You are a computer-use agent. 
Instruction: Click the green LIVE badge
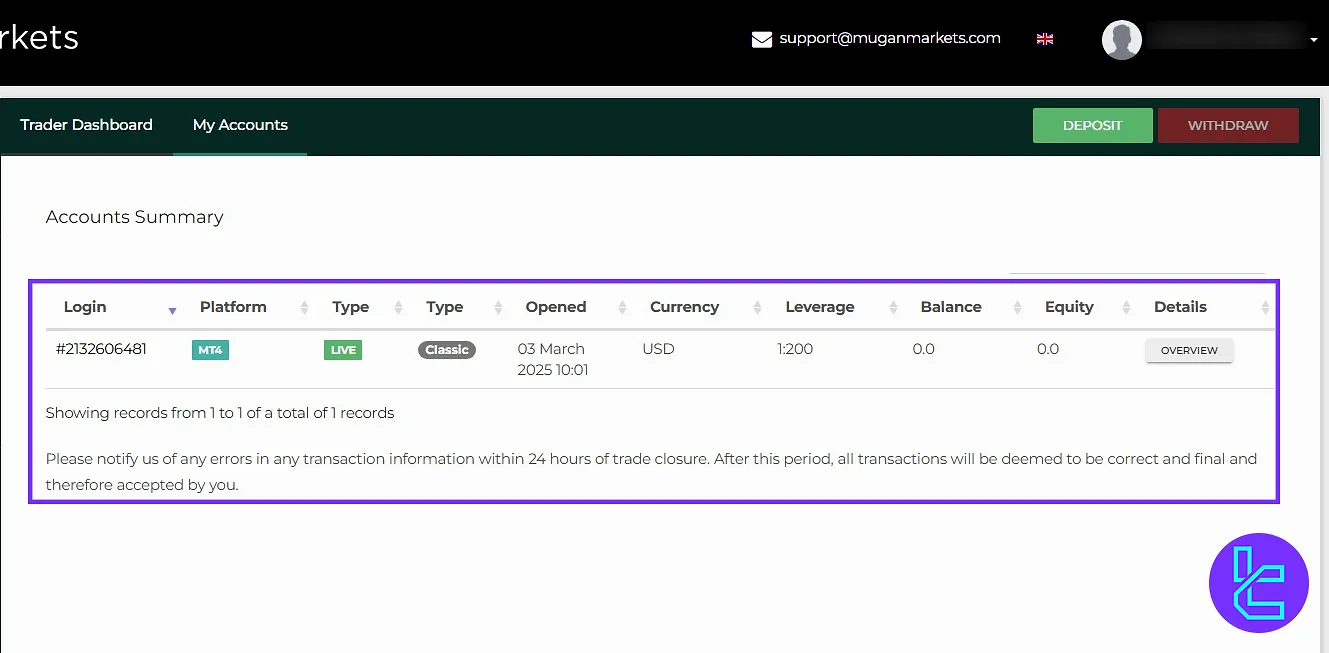(x=342, y=350)
